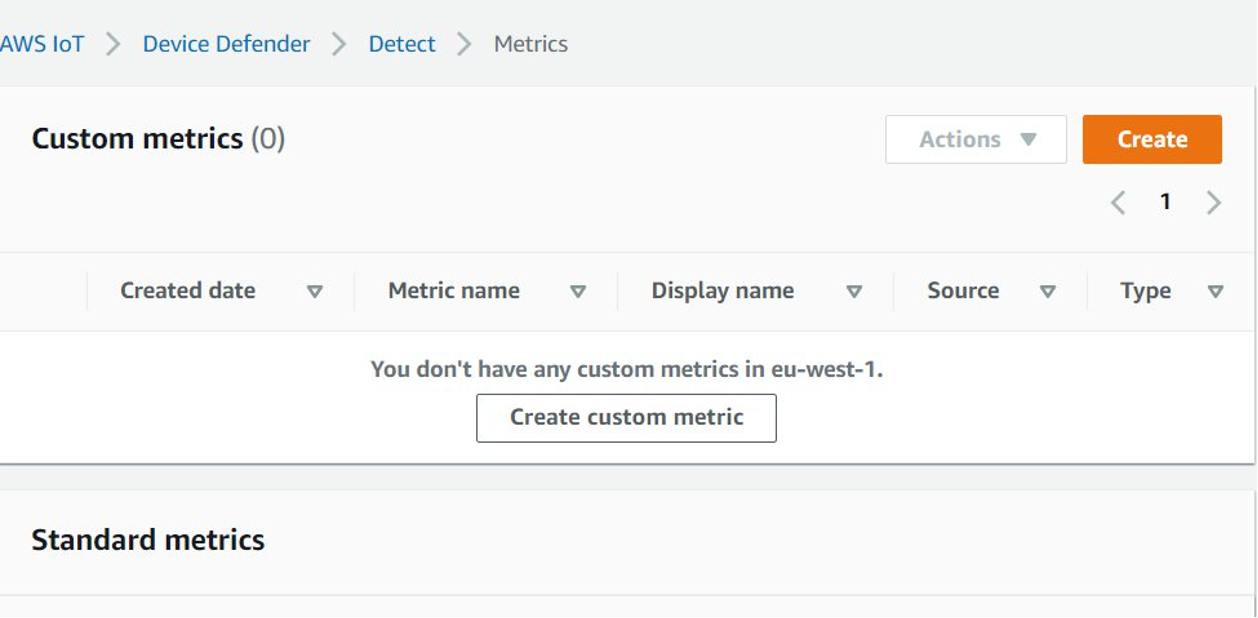Click the previous page arrow icon
Screen dimensions: 1258x618
point(1118,203)
